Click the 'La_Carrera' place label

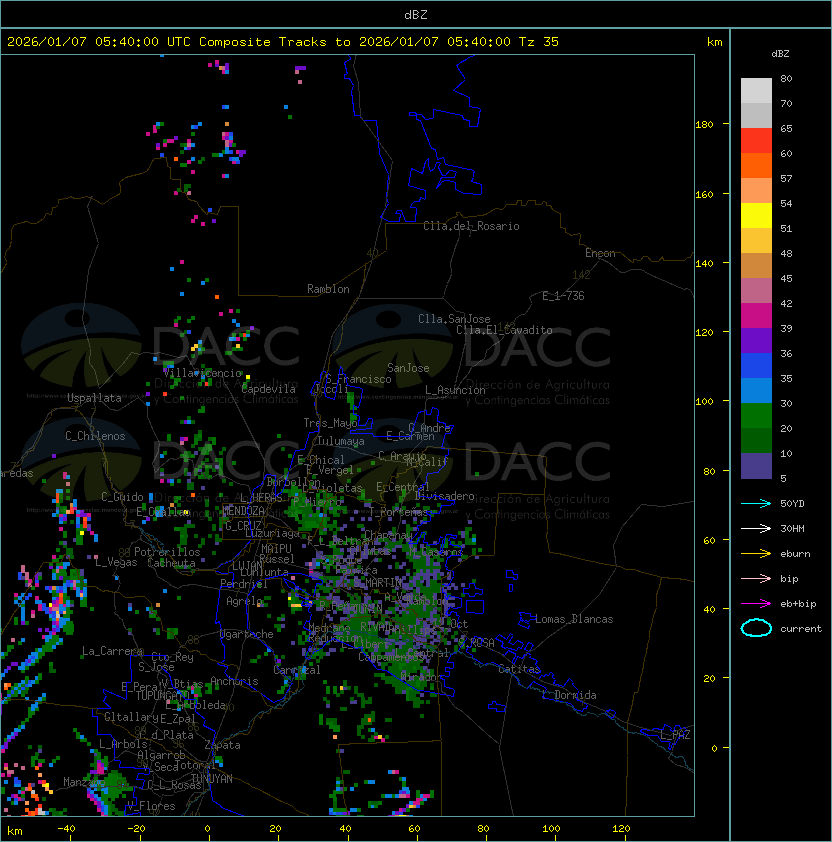point(112,651)
